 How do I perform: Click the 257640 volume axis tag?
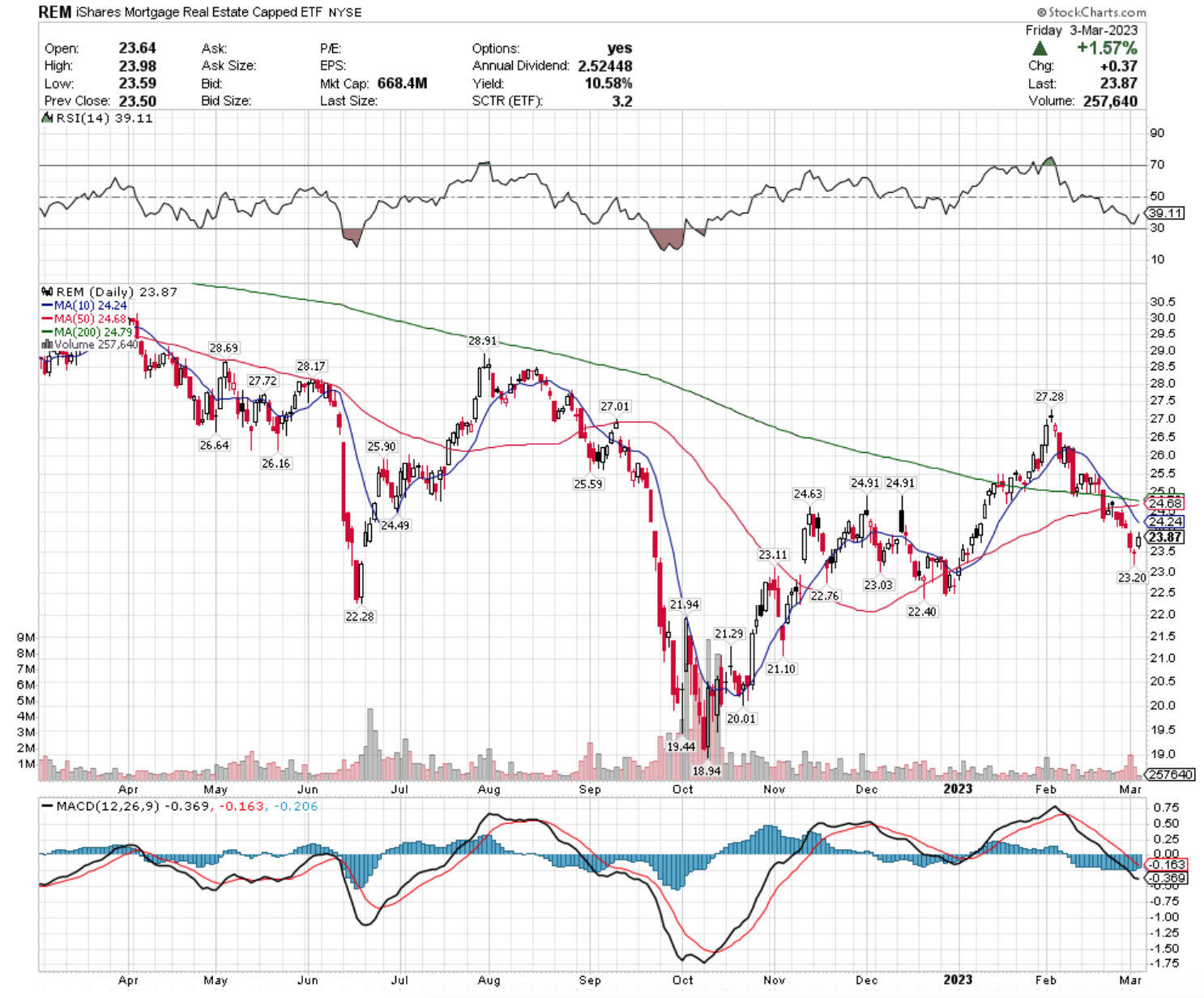1171,774
